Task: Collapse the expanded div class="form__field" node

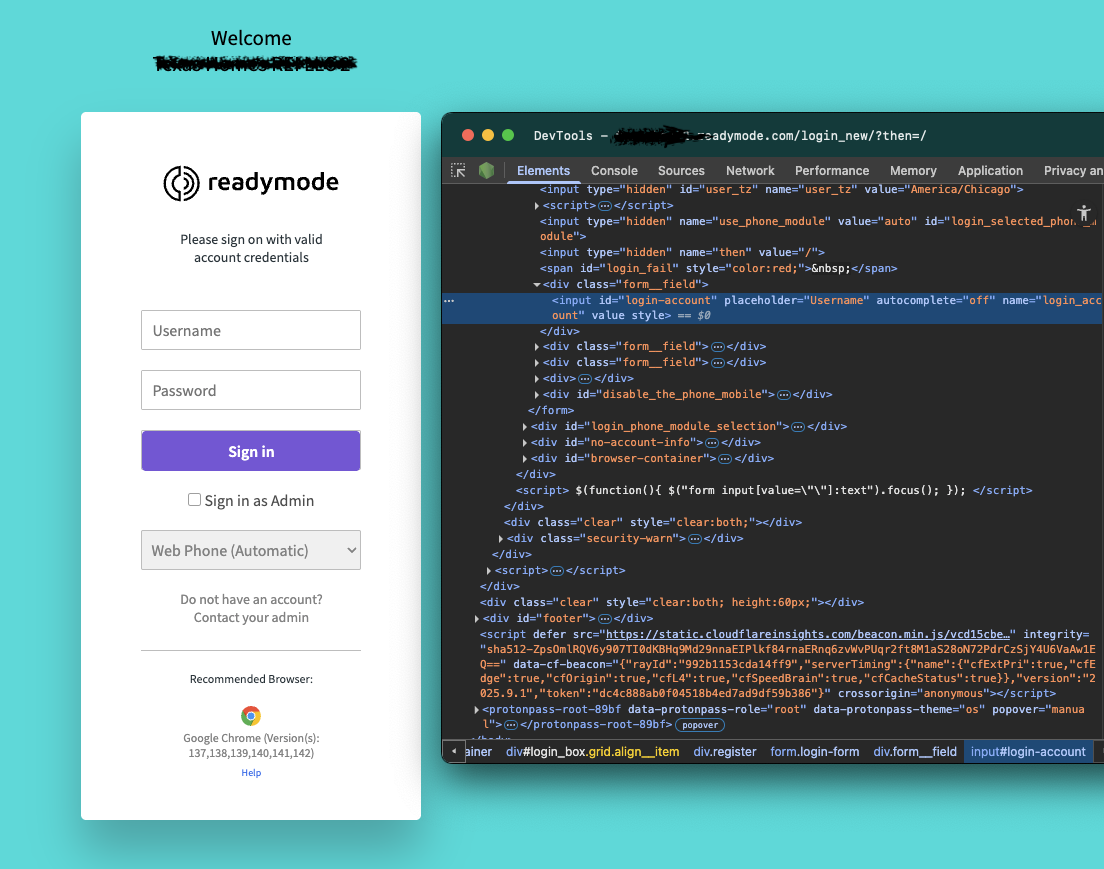Action: click(x=537, y=285)
